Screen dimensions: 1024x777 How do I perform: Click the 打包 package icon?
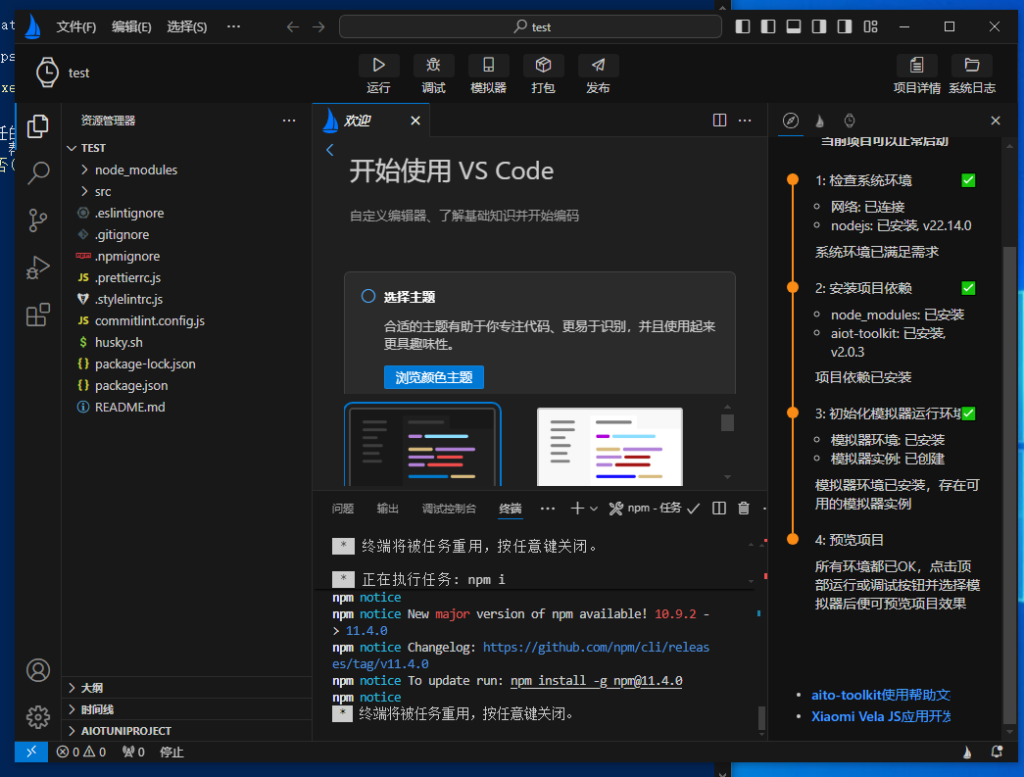point(543,65)
